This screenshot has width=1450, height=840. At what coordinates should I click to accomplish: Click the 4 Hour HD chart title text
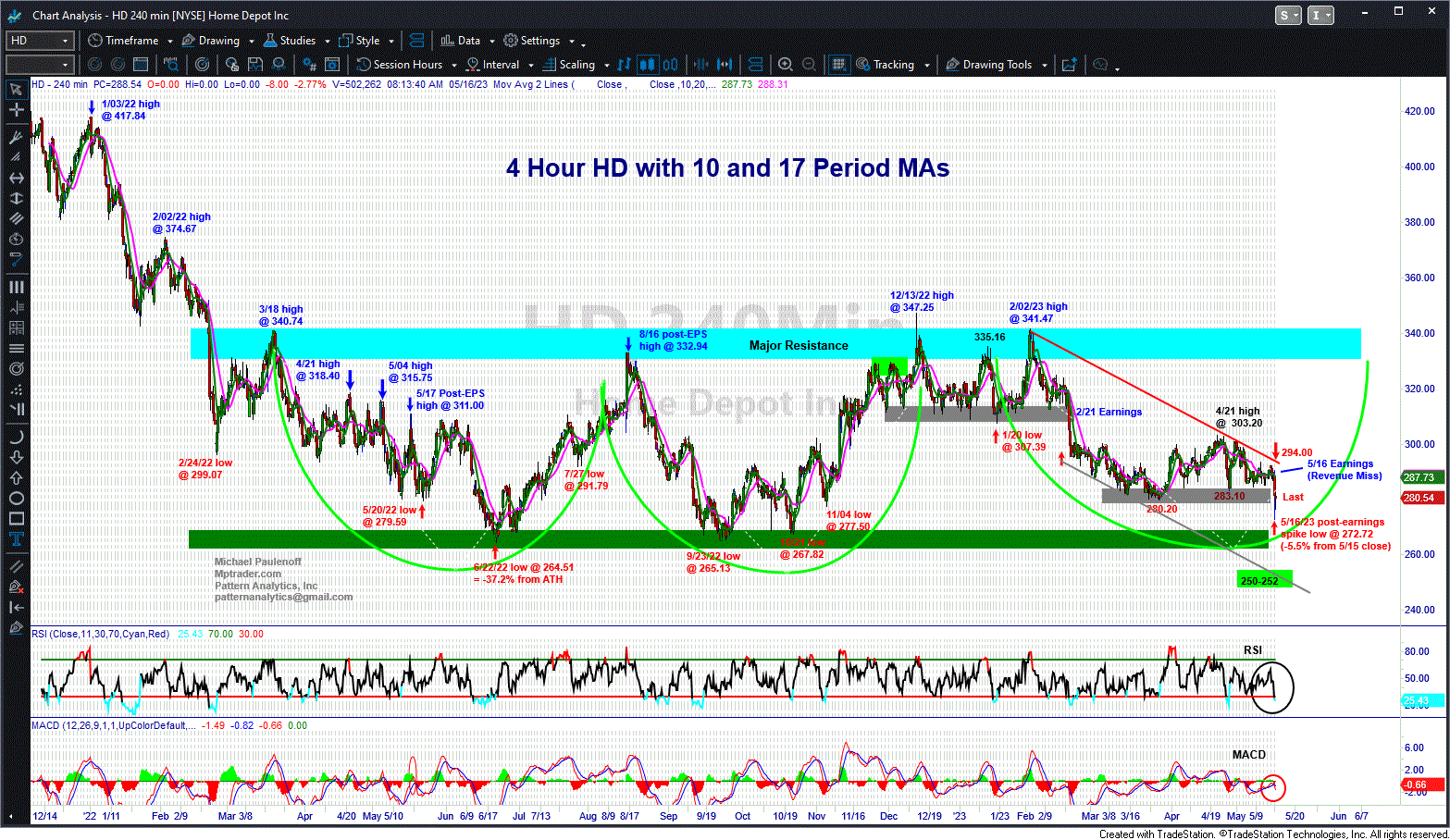tap(727, 168)
